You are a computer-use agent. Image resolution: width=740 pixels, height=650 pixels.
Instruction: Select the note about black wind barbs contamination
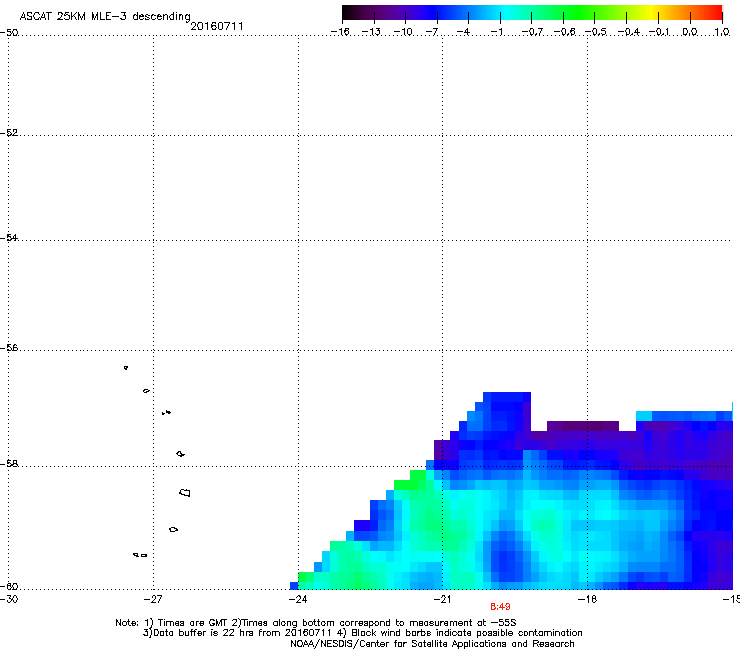(x=460, y=633)
